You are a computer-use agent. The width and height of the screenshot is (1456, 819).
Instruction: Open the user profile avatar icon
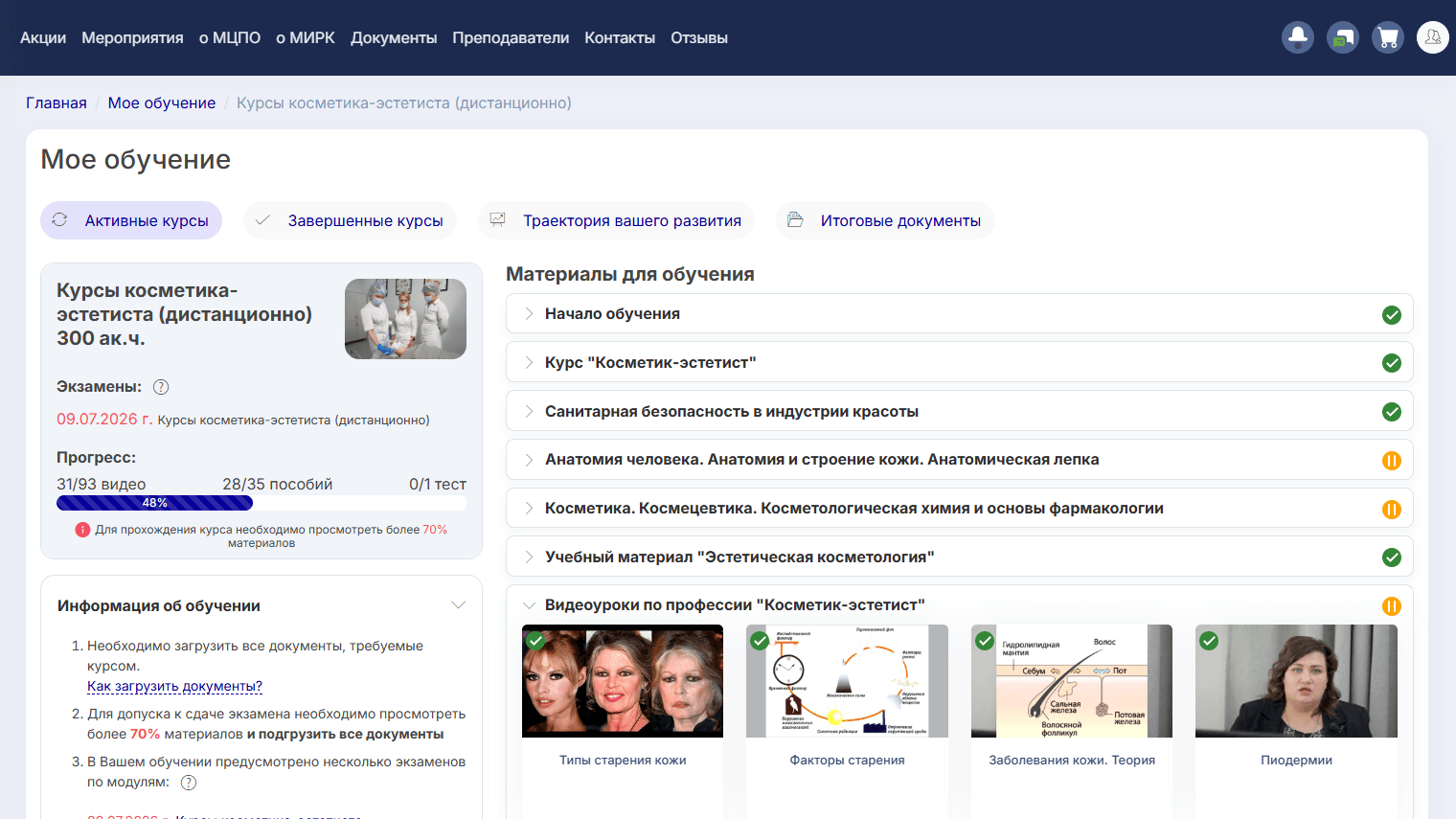[x=1433, y=37]
